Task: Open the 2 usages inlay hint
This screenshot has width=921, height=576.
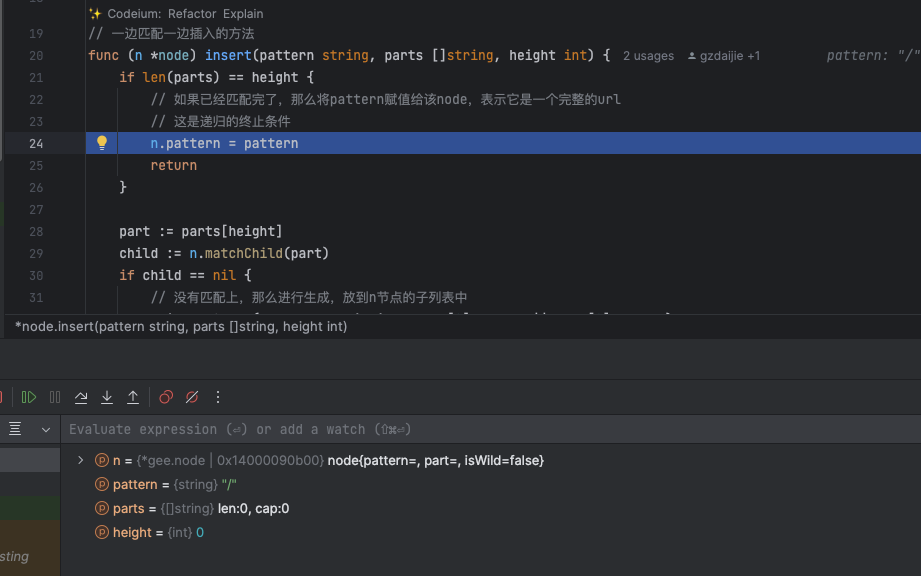Action: click(x=648, y=56)
